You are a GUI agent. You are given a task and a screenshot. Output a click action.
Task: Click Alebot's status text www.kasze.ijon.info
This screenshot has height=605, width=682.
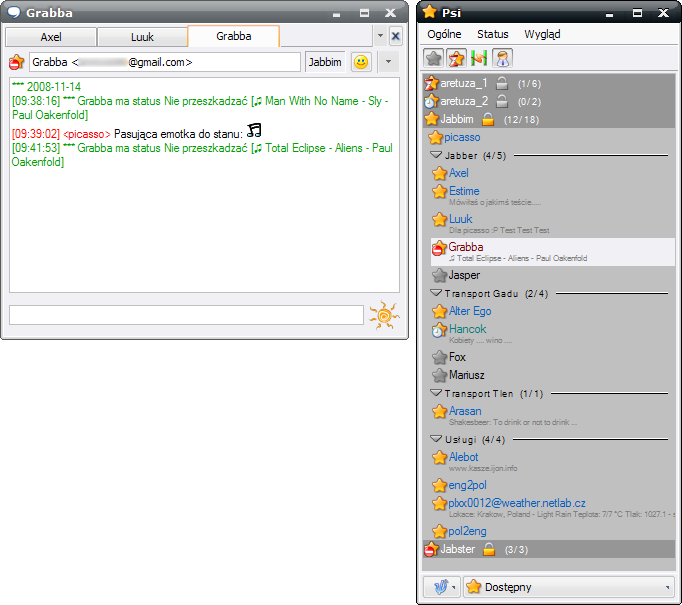(x=483, y=468)
